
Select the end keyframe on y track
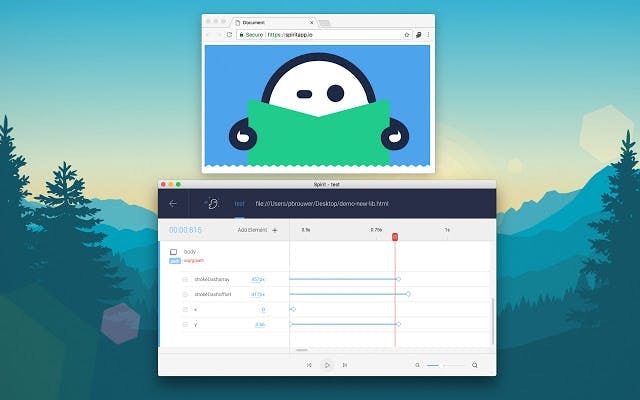(x=399, y=324)
